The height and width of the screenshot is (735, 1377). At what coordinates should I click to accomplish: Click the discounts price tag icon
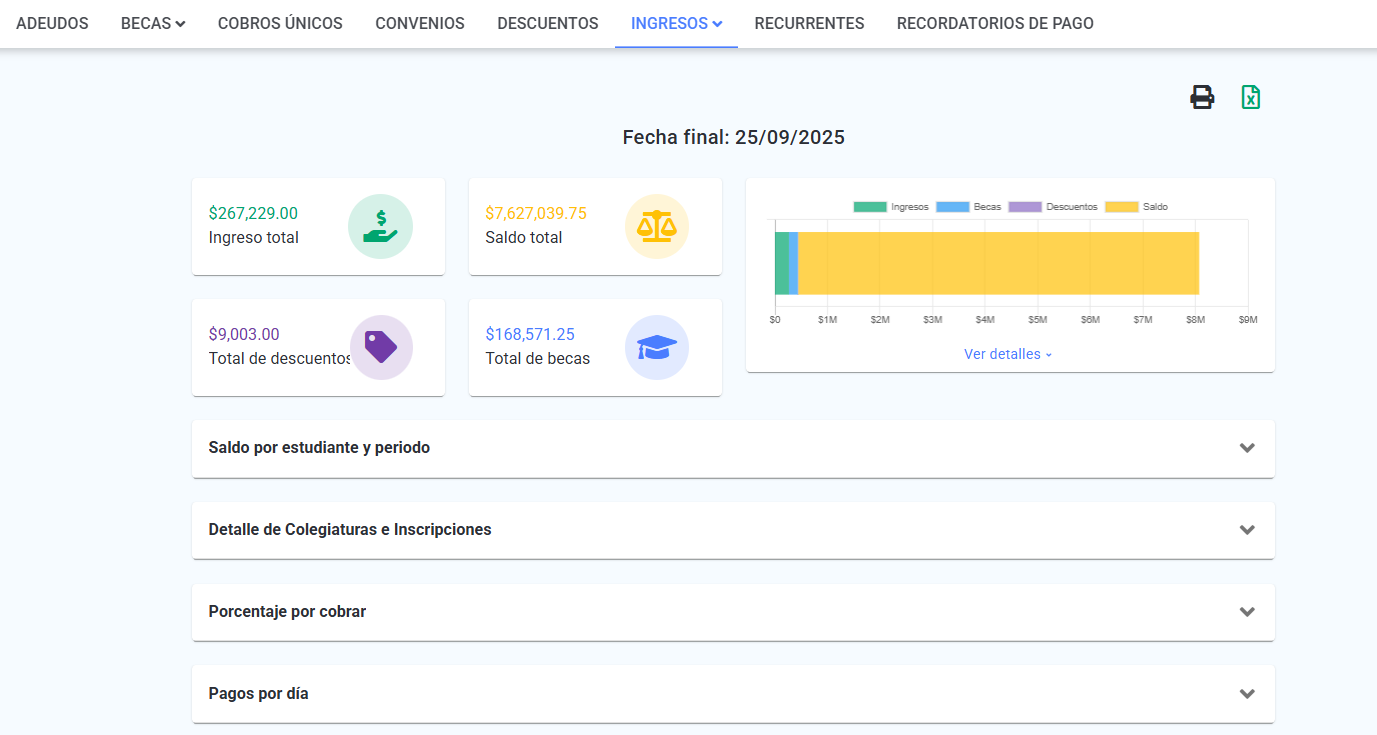click(380, 347)
